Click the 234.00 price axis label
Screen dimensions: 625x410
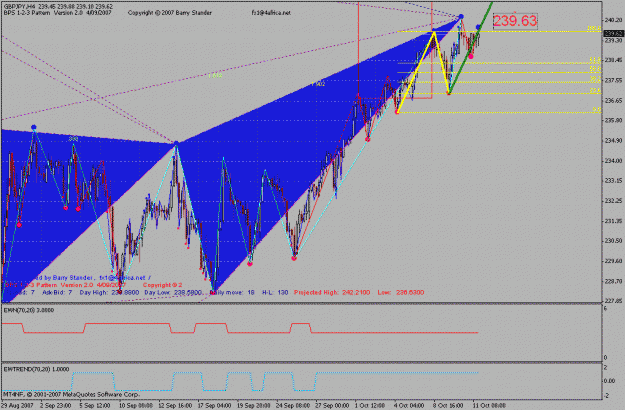(613, 161)
